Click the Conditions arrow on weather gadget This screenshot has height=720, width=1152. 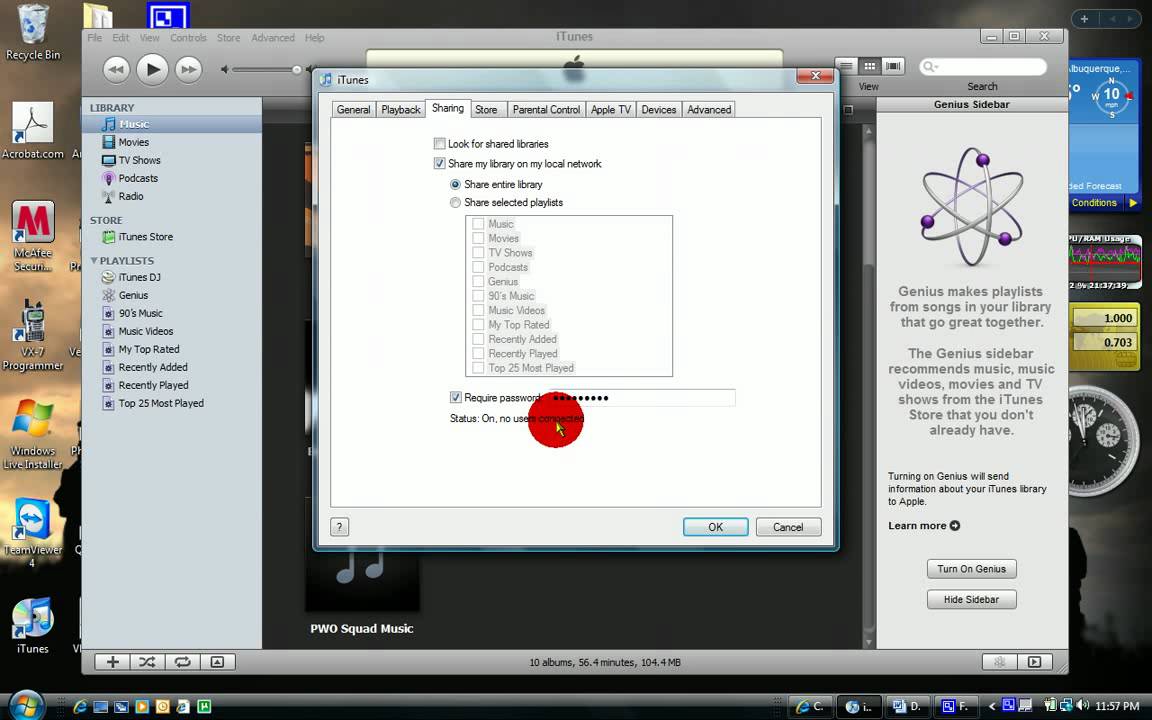(1133, 203)
